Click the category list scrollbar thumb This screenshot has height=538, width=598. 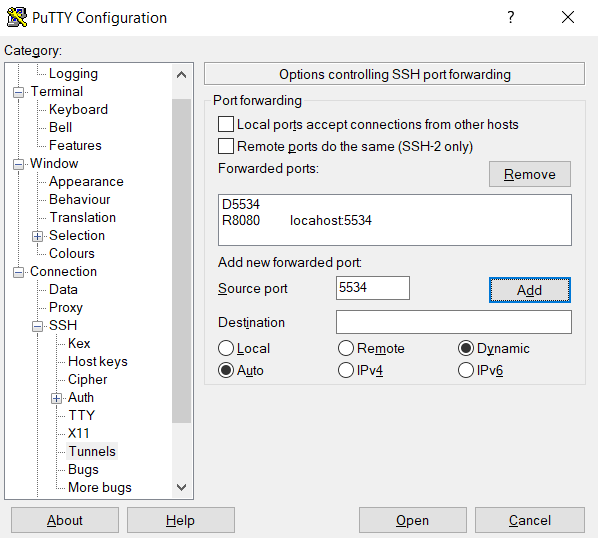tap(182, 261)
